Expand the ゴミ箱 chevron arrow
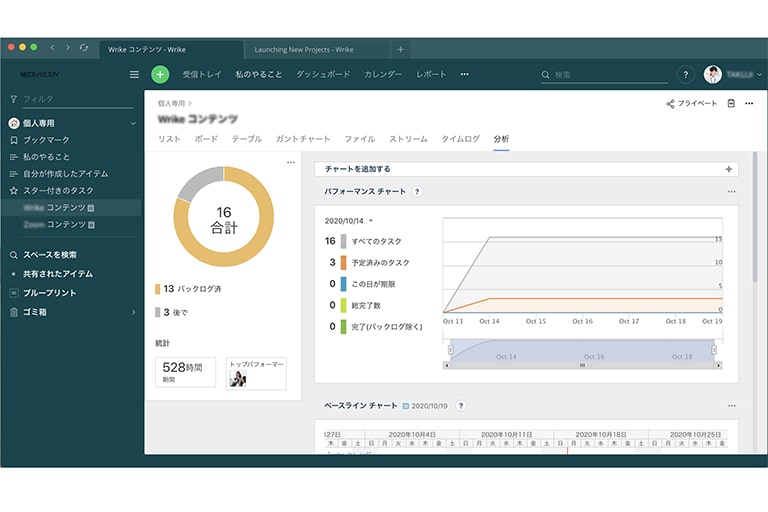Viewport: 768px width, 512px height. click(x=133, y=312)
